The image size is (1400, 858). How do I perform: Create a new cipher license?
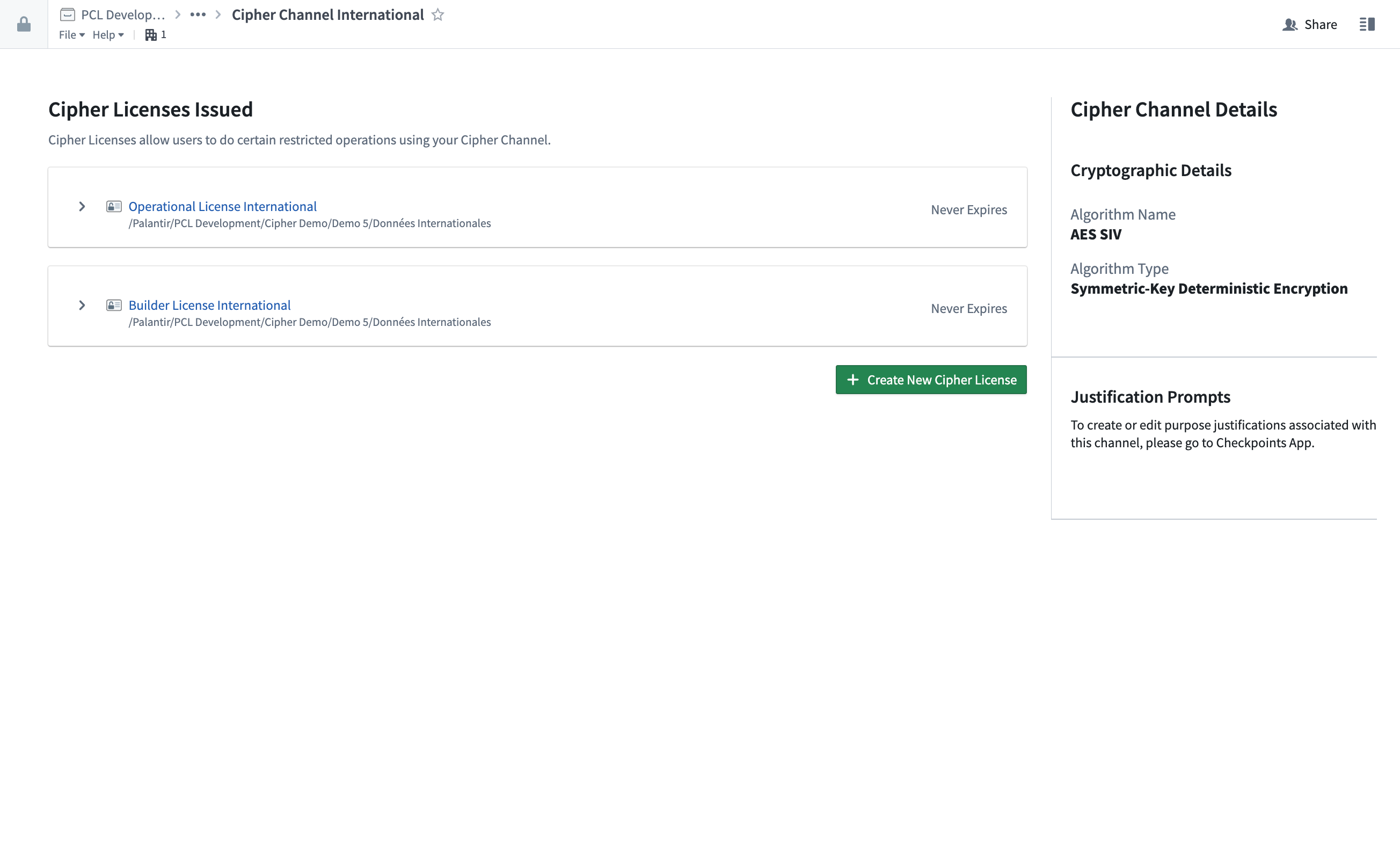pos(931,380)
